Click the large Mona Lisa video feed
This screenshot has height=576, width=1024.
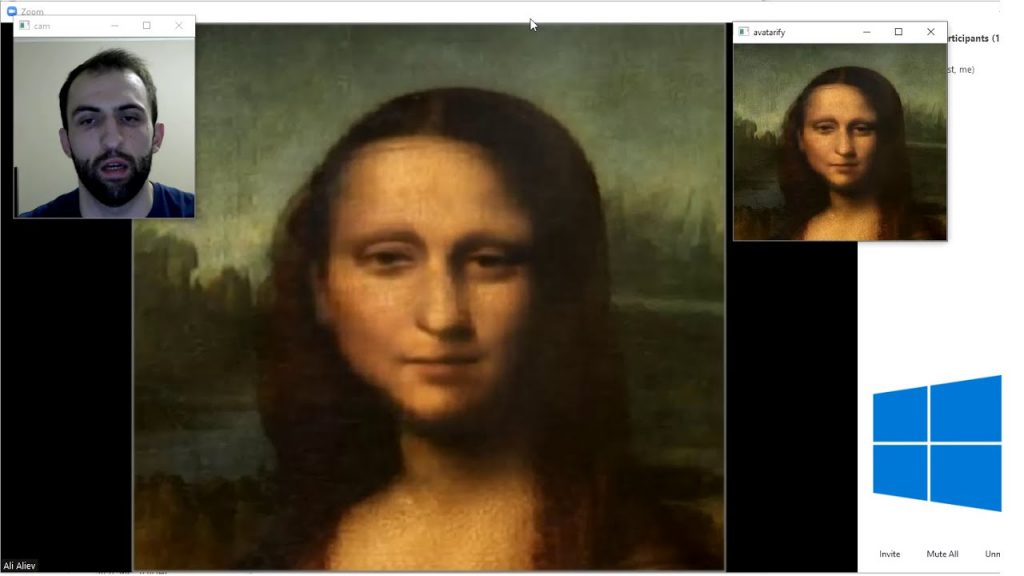[429, 297]
